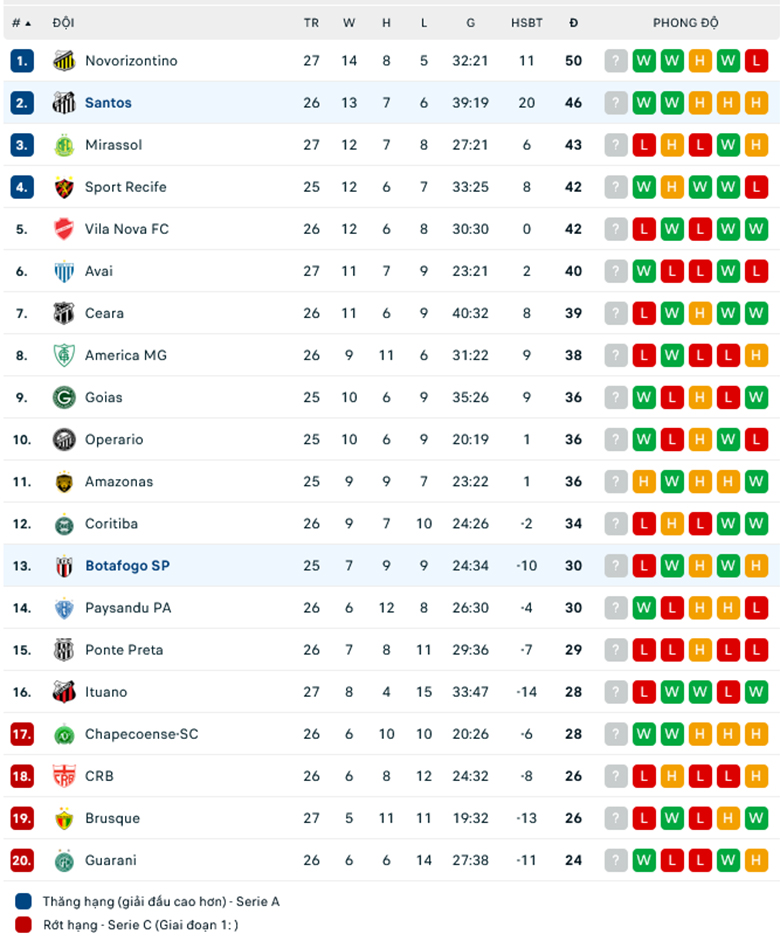Sort standings by HSBT column header

(526, 22)
